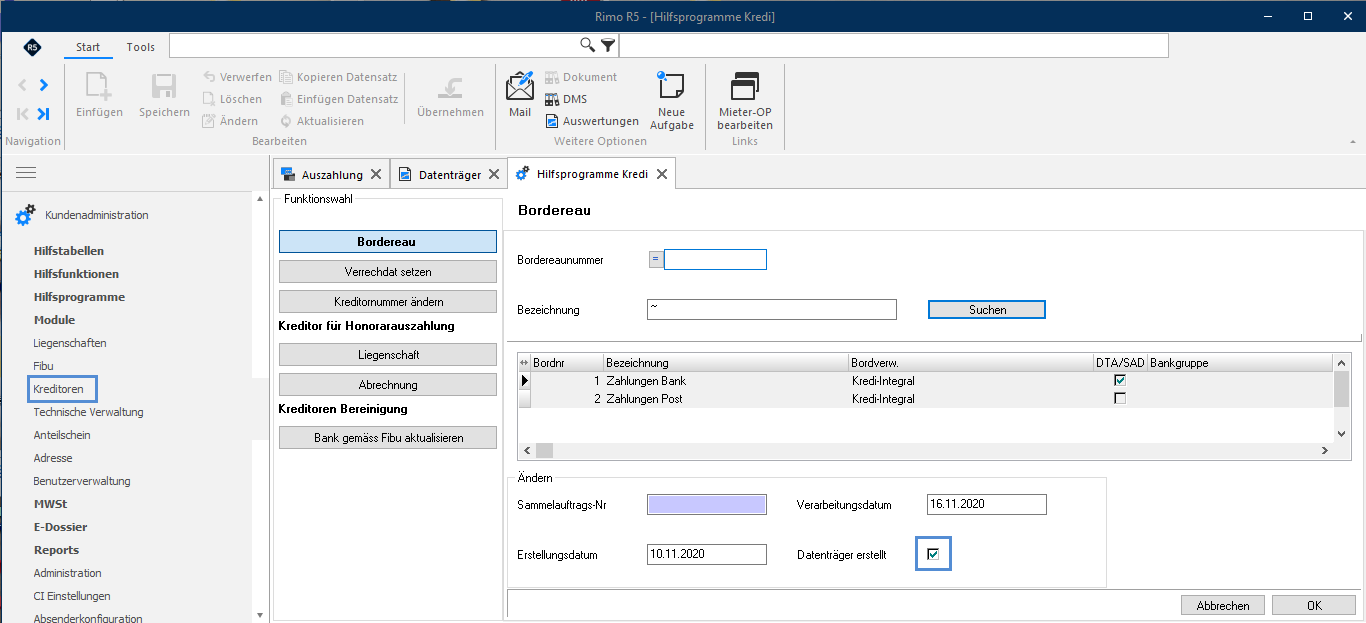Click the Liegenschaft button
Screen dimensions: 1366x623
coord(388,355)
